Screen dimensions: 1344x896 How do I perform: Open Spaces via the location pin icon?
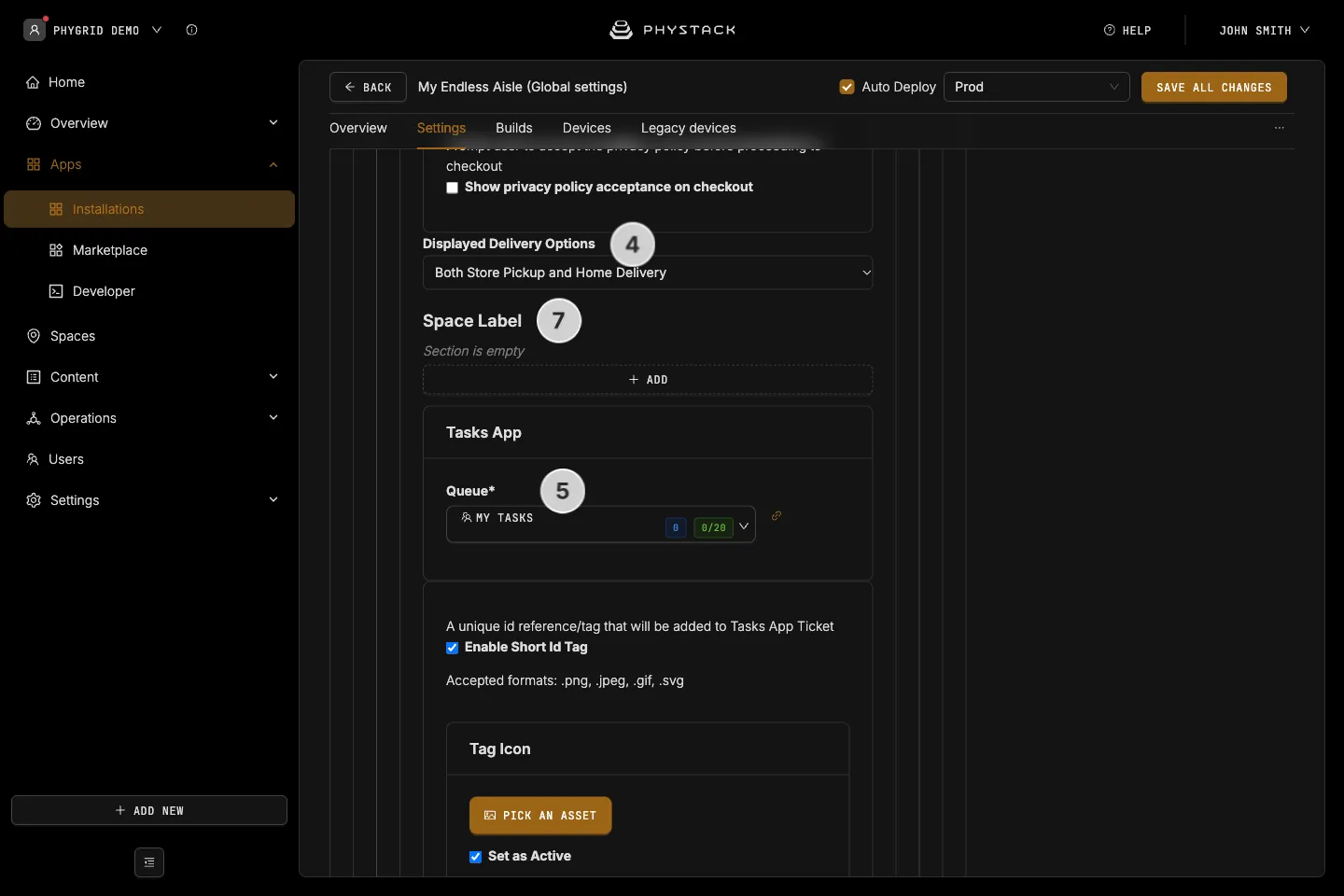coord(34,336)
